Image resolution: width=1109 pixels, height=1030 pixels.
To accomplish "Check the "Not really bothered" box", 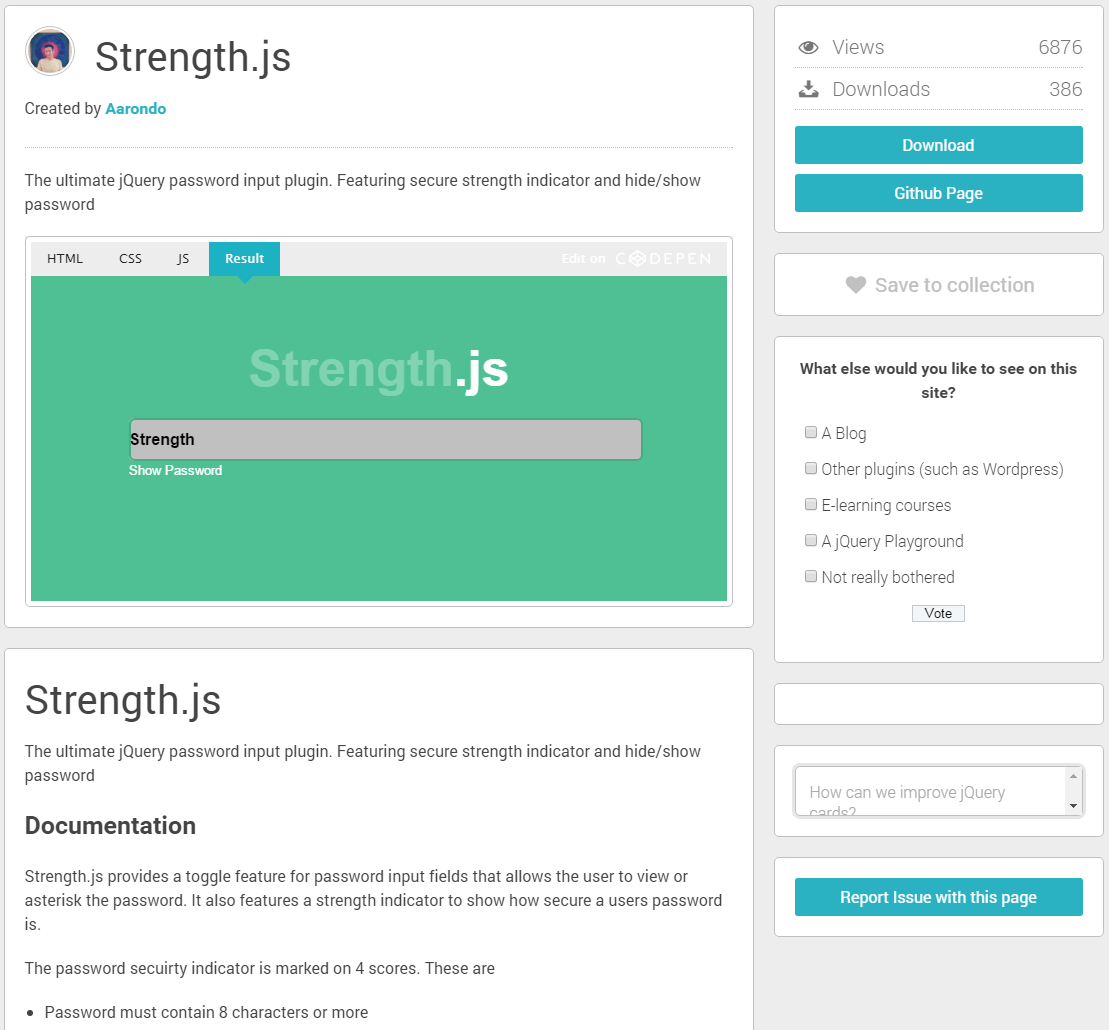I will click(x=811, y=577).
